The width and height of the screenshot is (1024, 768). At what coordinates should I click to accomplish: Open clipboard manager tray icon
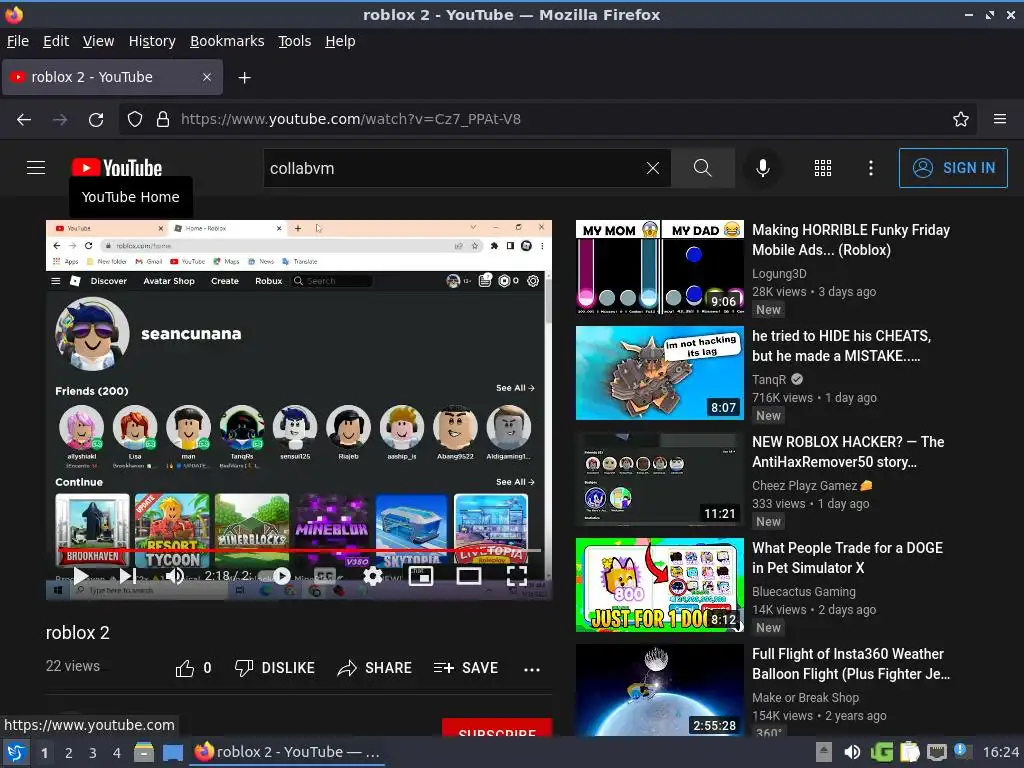(x=910, y=752)
